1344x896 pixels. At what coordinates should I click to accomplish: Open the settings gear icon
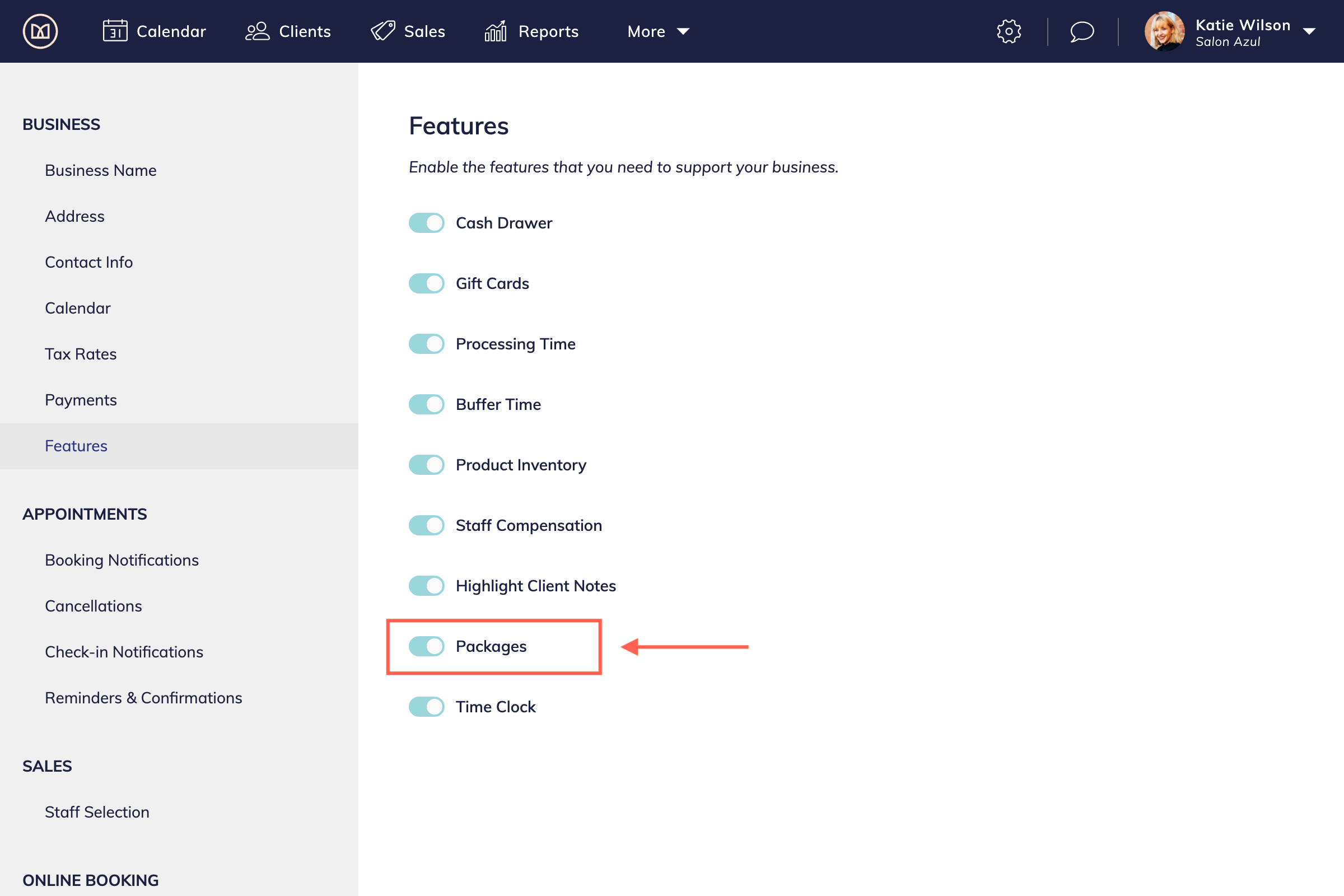pos(1009,31)
